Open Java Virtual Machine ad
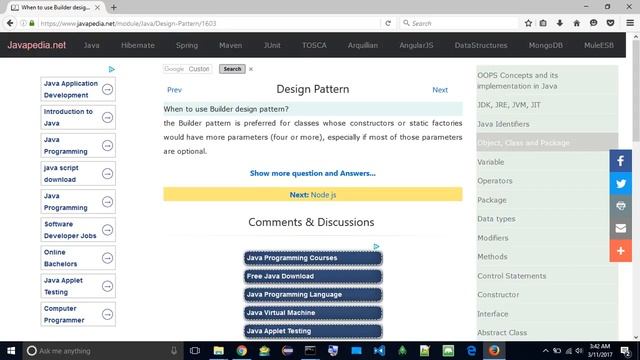The width and height of the screenshot is (640, 360). pyautogui.click(x=313, y=313)
